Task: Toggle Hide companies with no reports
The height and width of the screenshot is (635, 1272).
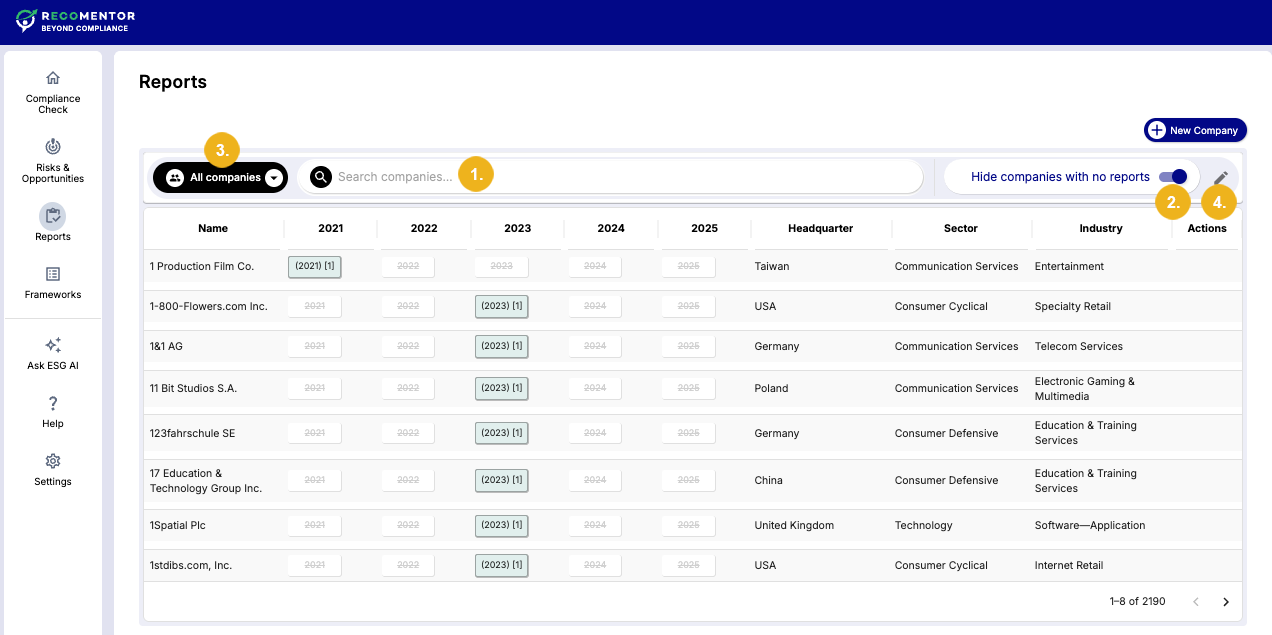Action: click(1172, 177)
